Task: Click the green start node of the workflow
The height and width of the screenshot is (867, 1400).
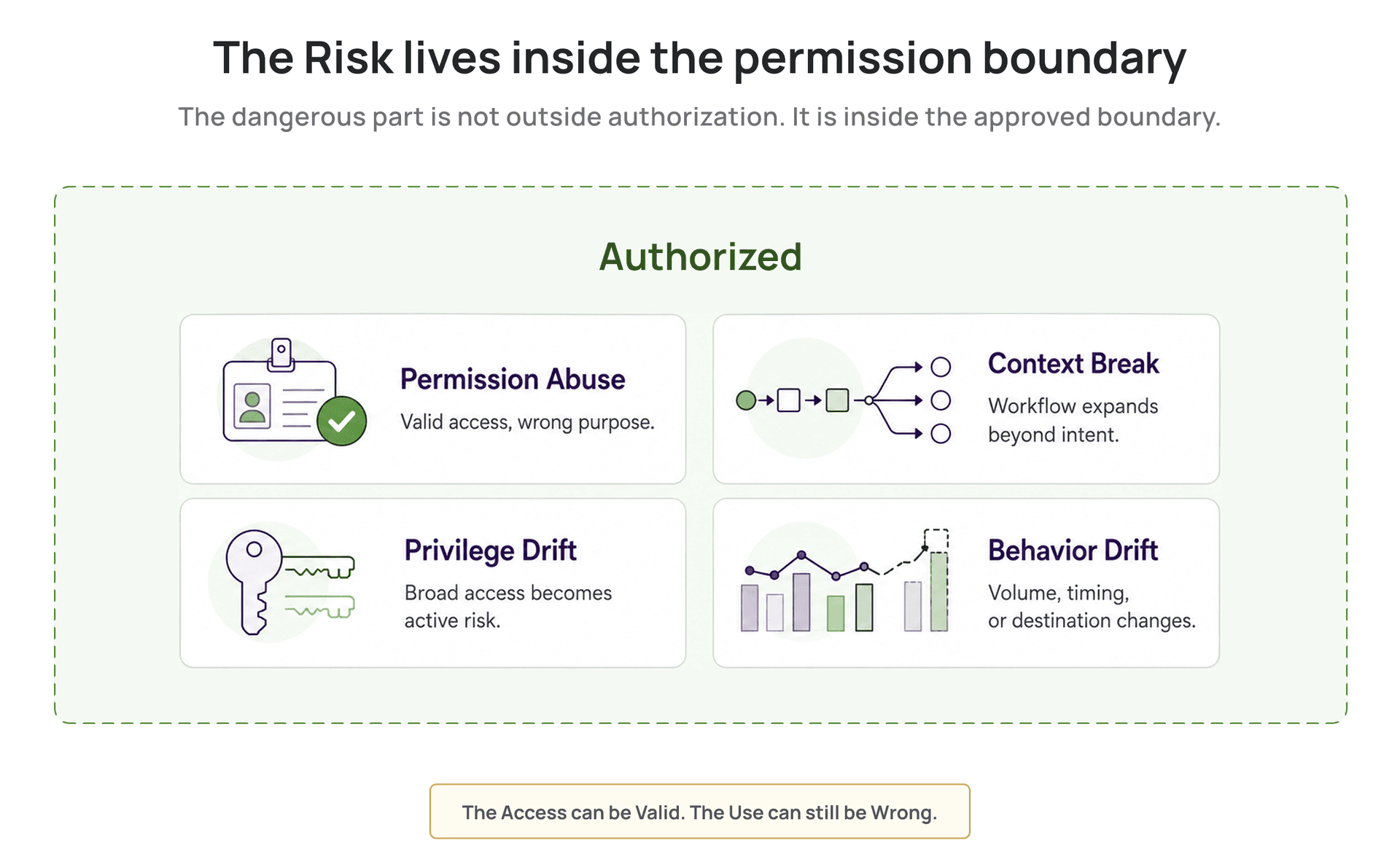Action: point(745,400)
